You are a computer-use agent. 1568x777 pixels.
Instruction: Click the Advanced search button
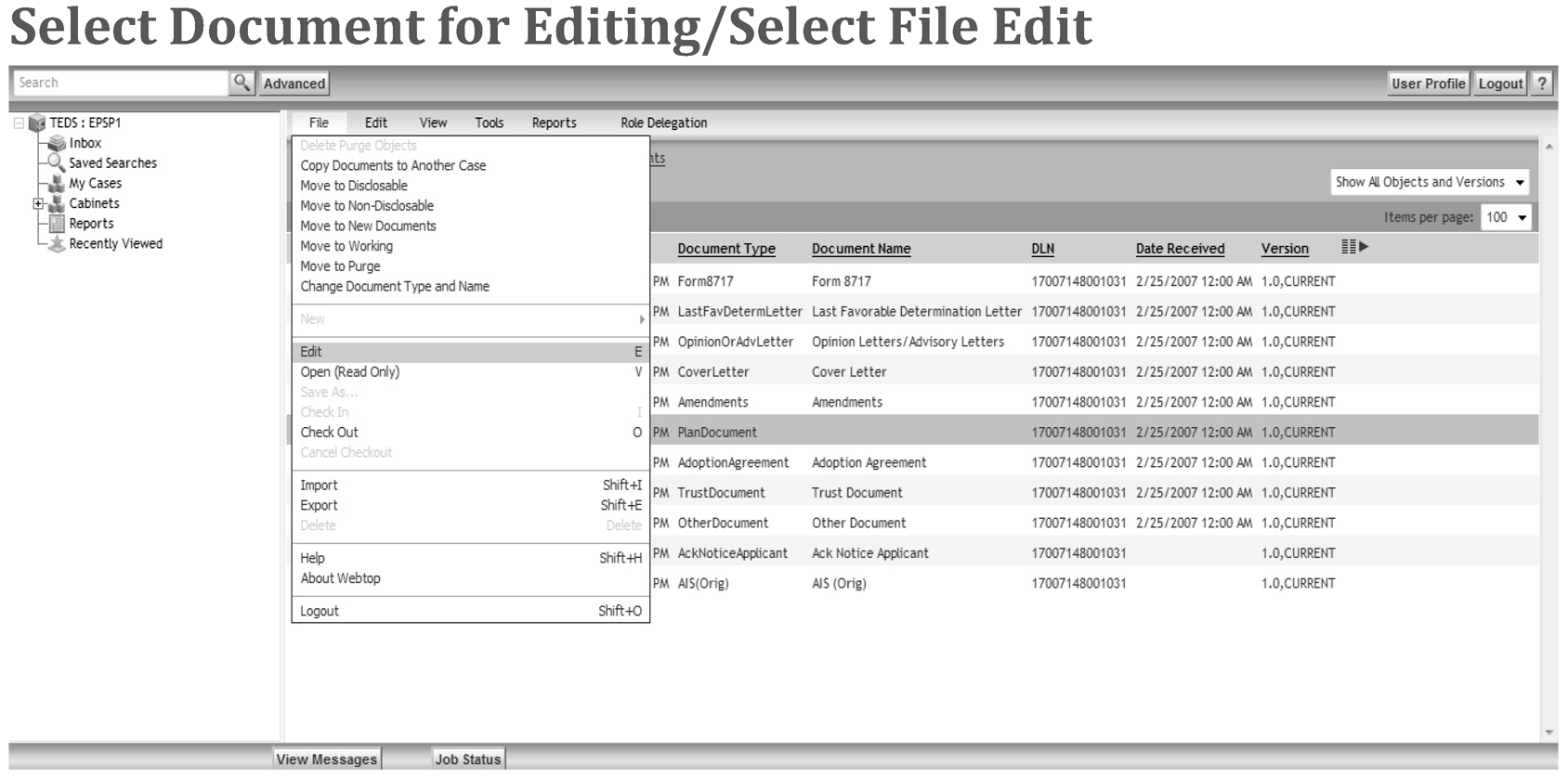click(x=294, y=84)
